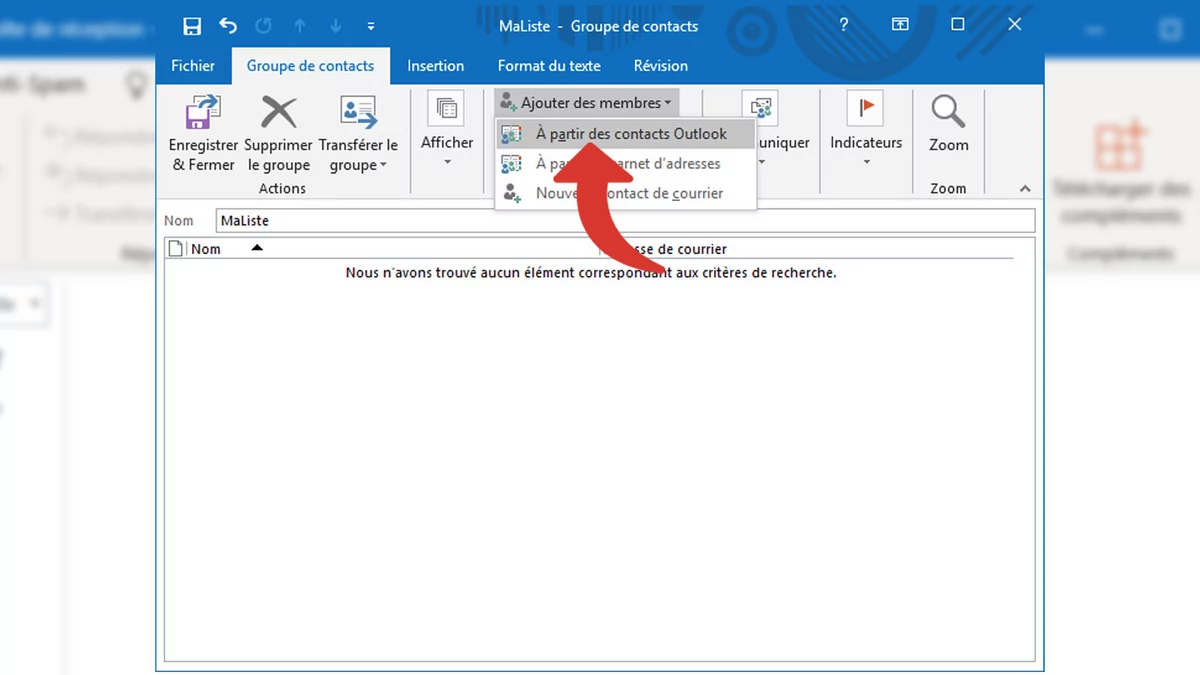Choose Nouveau contact de courrier option
The width and height of the screenshot is (1200, 675).
[x=628, y=193]
